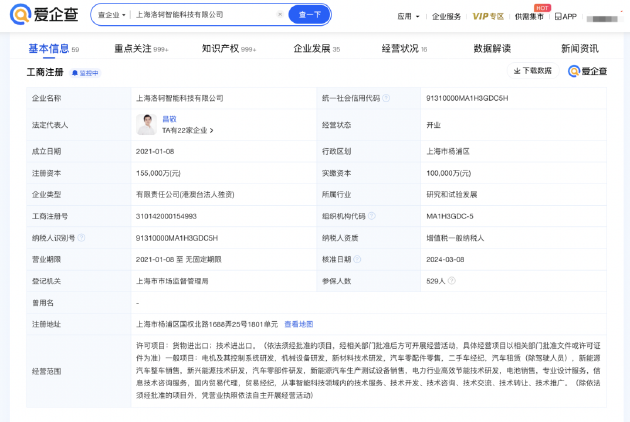Switch to the 重点关注 tab
630x422 pixels.
click(141, 49)
